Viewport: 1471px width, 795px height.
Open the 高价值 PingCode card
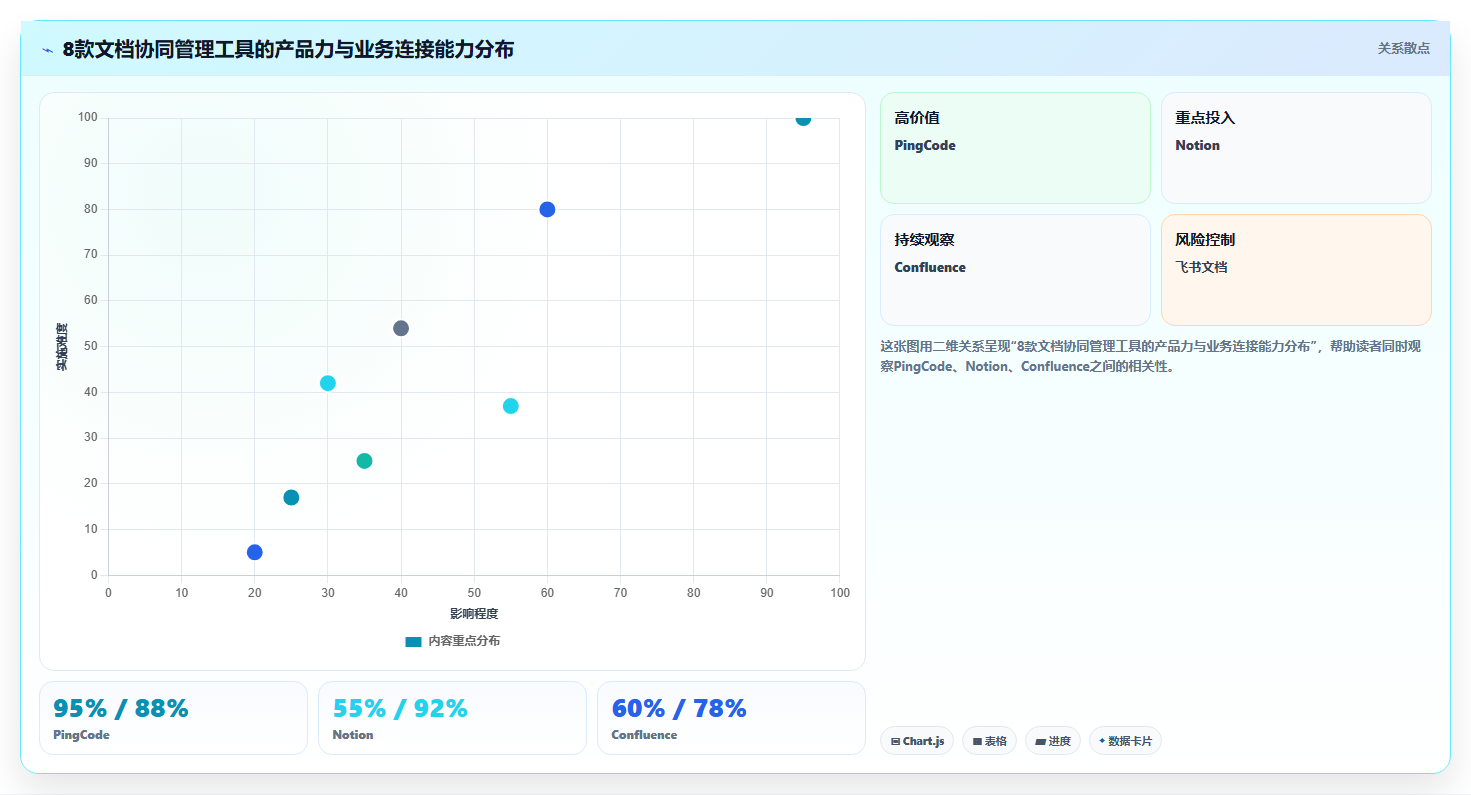1015,148
